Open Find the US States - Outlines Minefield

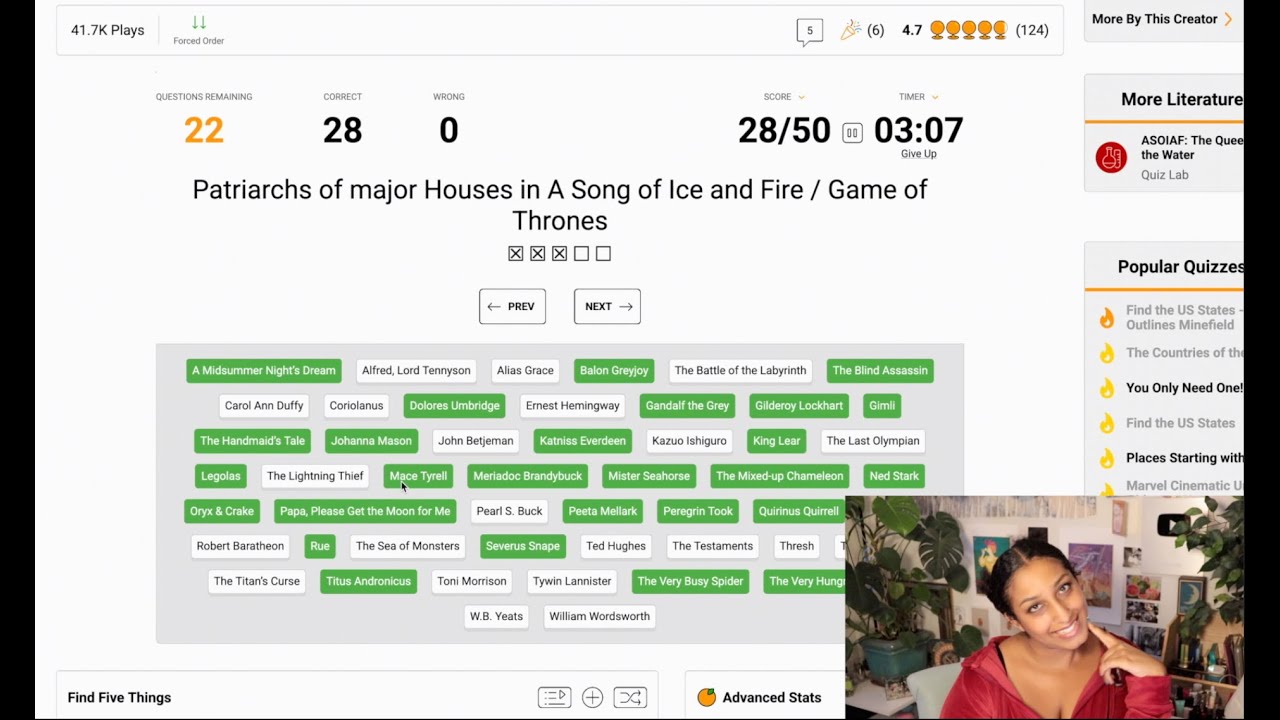[1184, 317]
